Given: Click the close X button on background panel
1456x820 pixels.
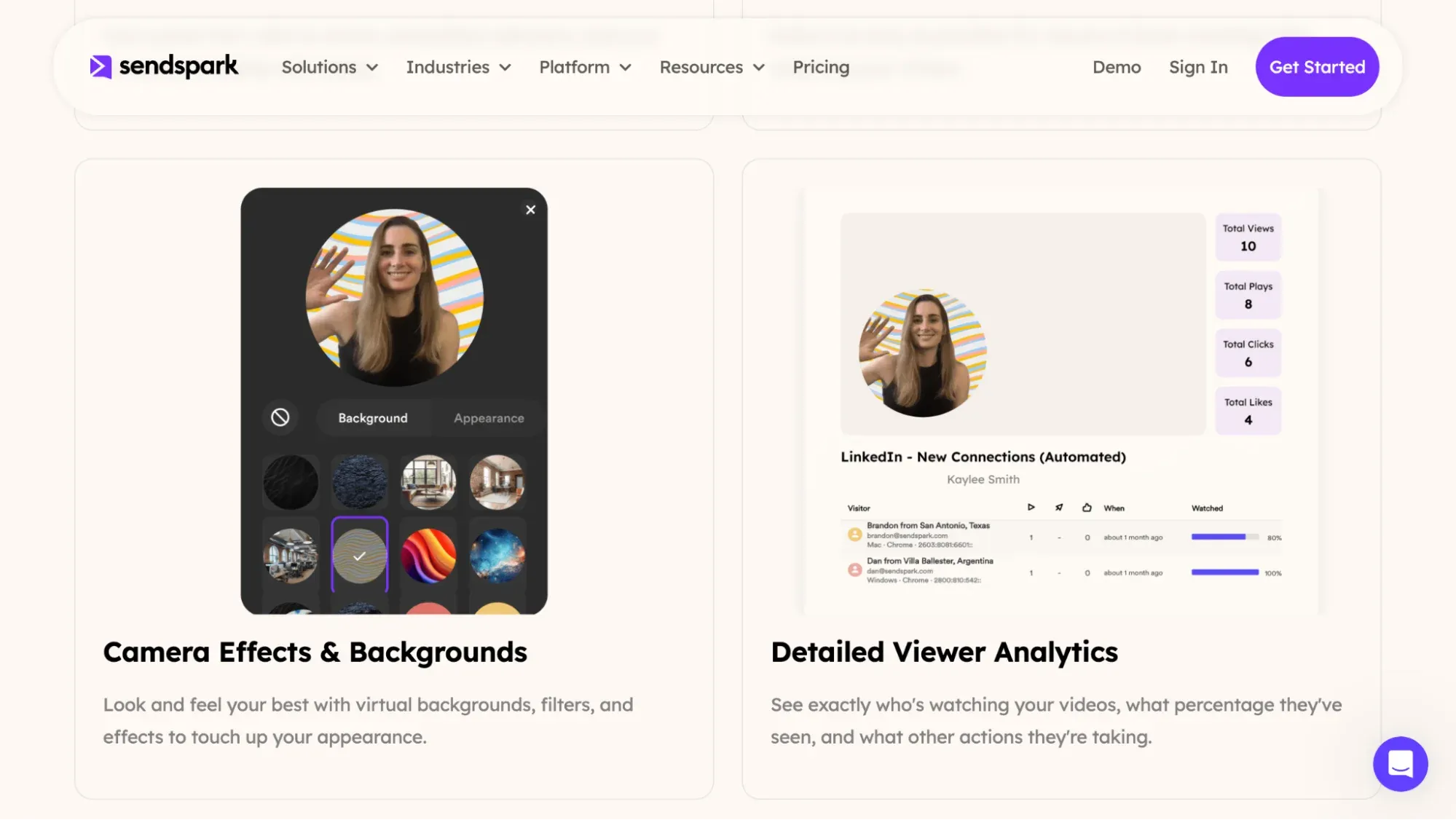Looking at the screenshot, I should 530,209.
